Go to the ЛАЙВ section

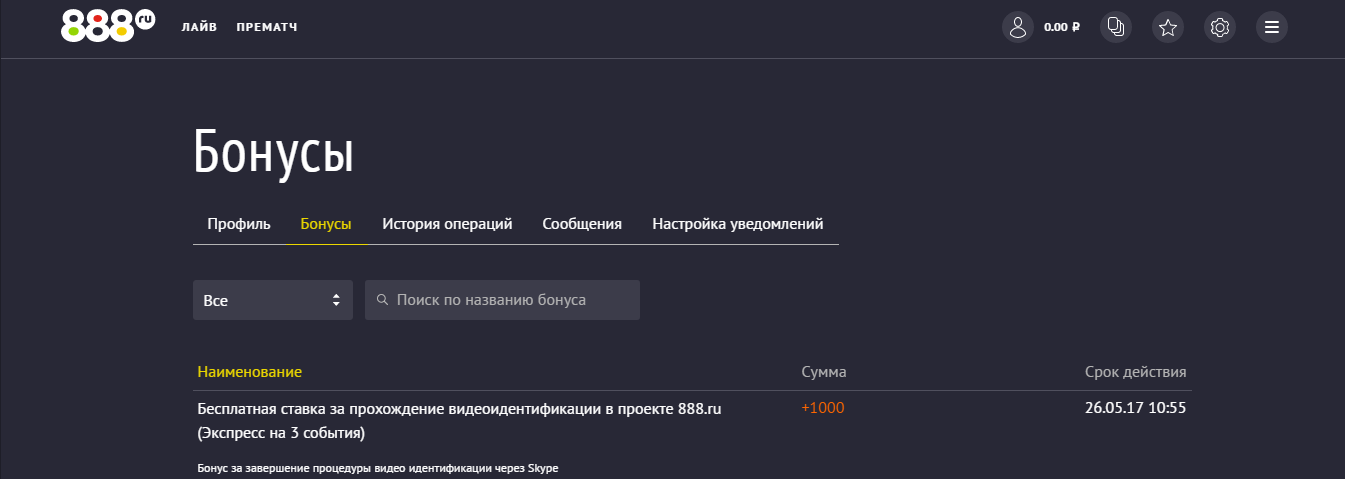[x=199, y=27]
